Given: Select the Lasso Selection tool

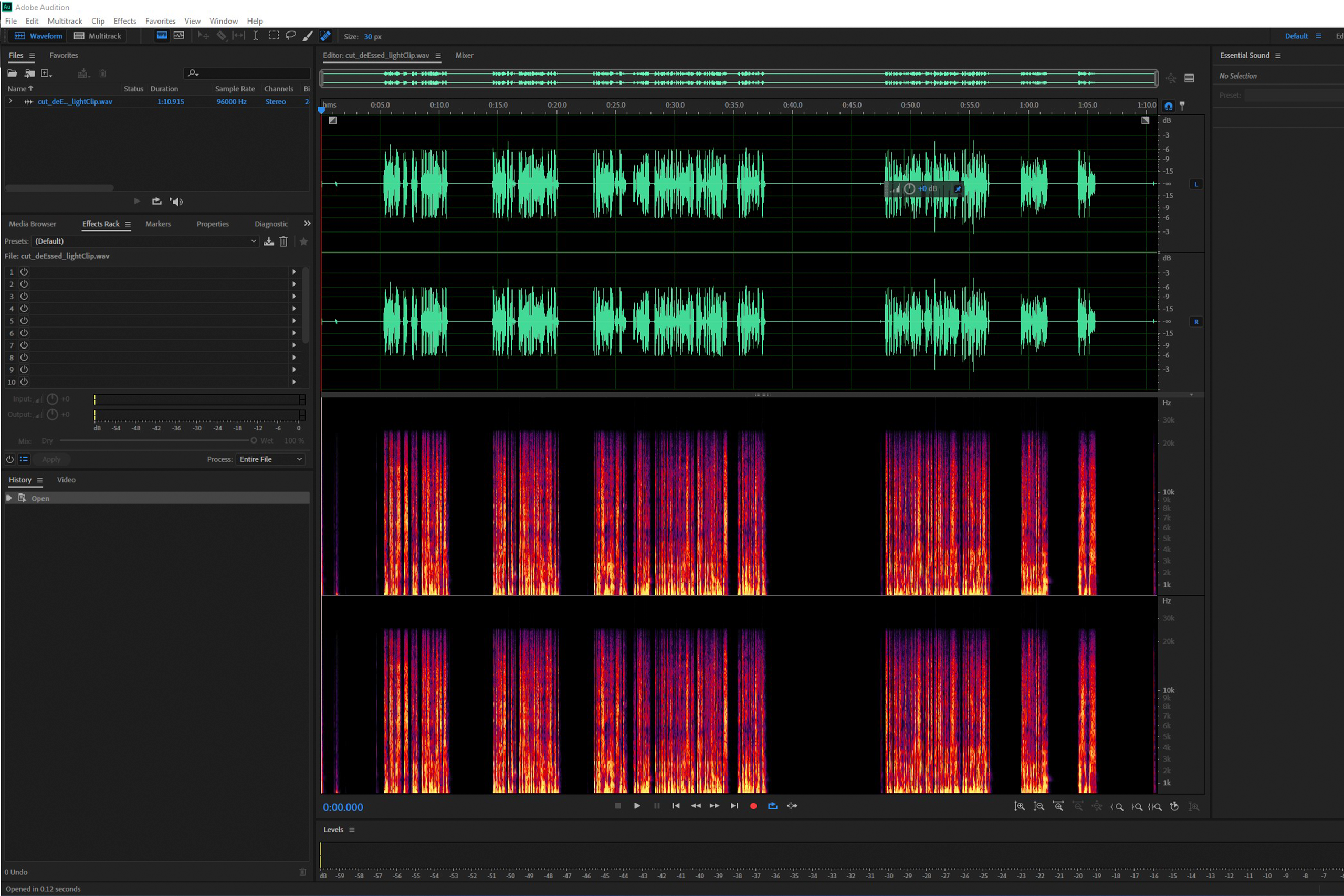Looking at the screenshot, I should tap(291, 36).
